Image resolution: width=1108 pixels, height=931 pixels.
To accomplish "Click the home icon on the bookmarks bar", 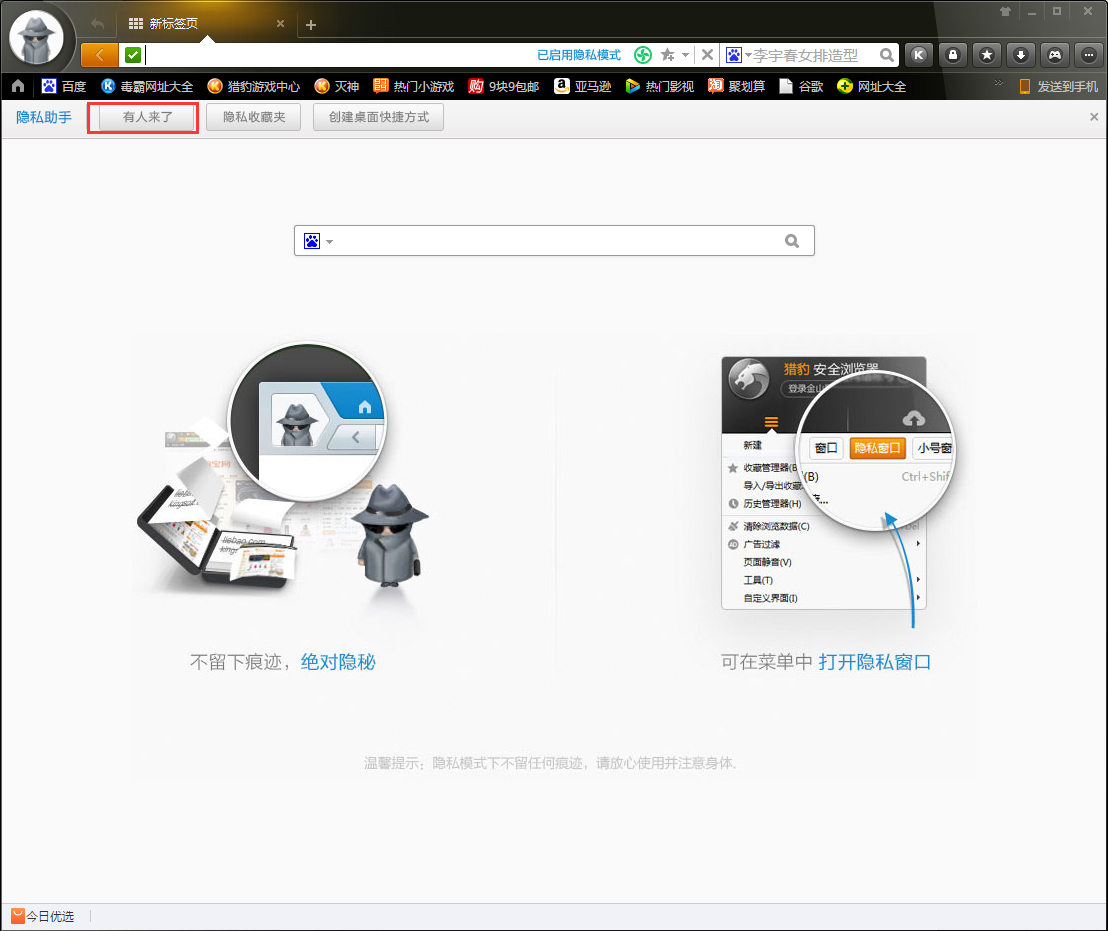I will coord(16,86).
